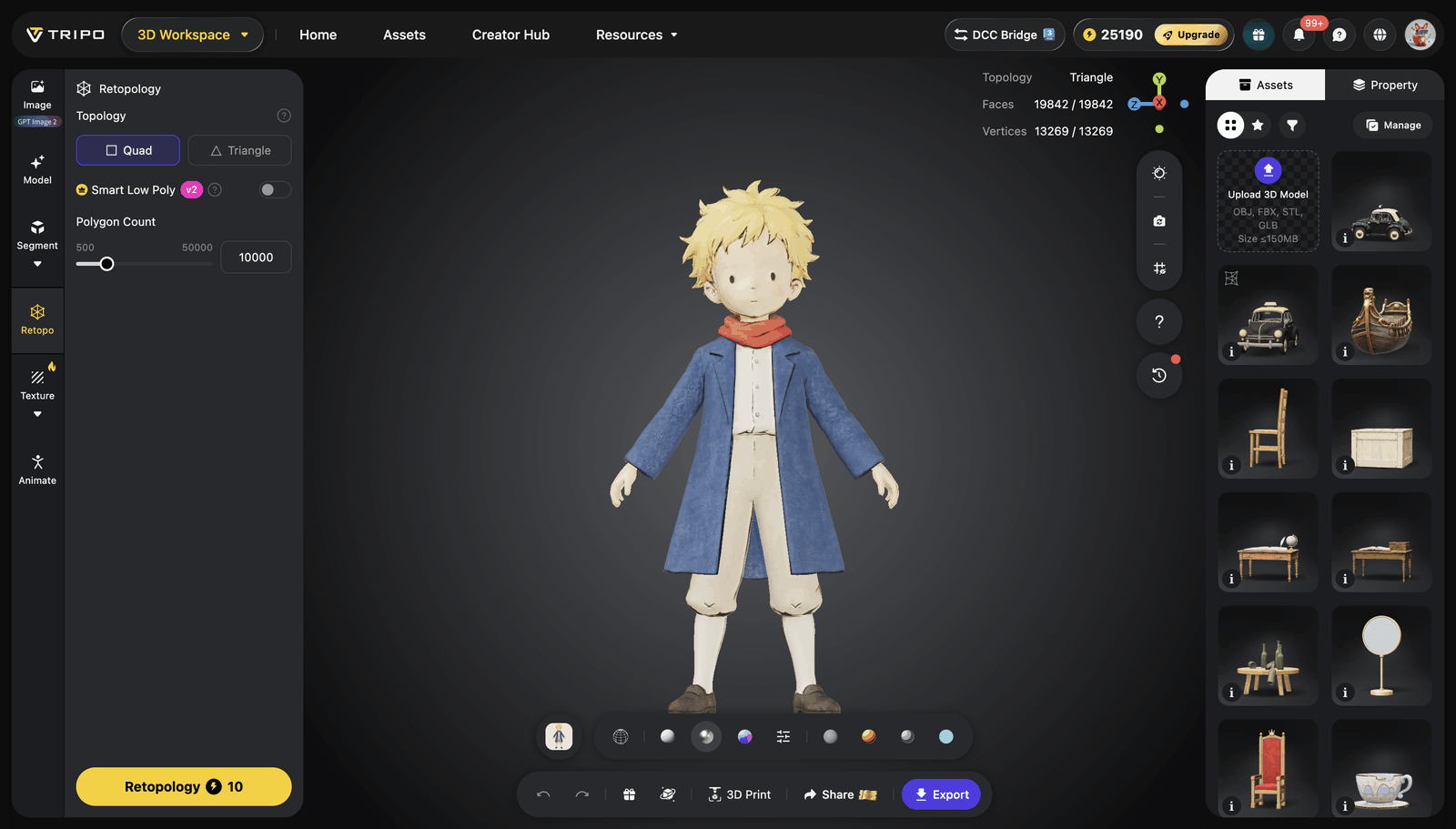Click the viewport lighting sun icon

[1159, 173]
